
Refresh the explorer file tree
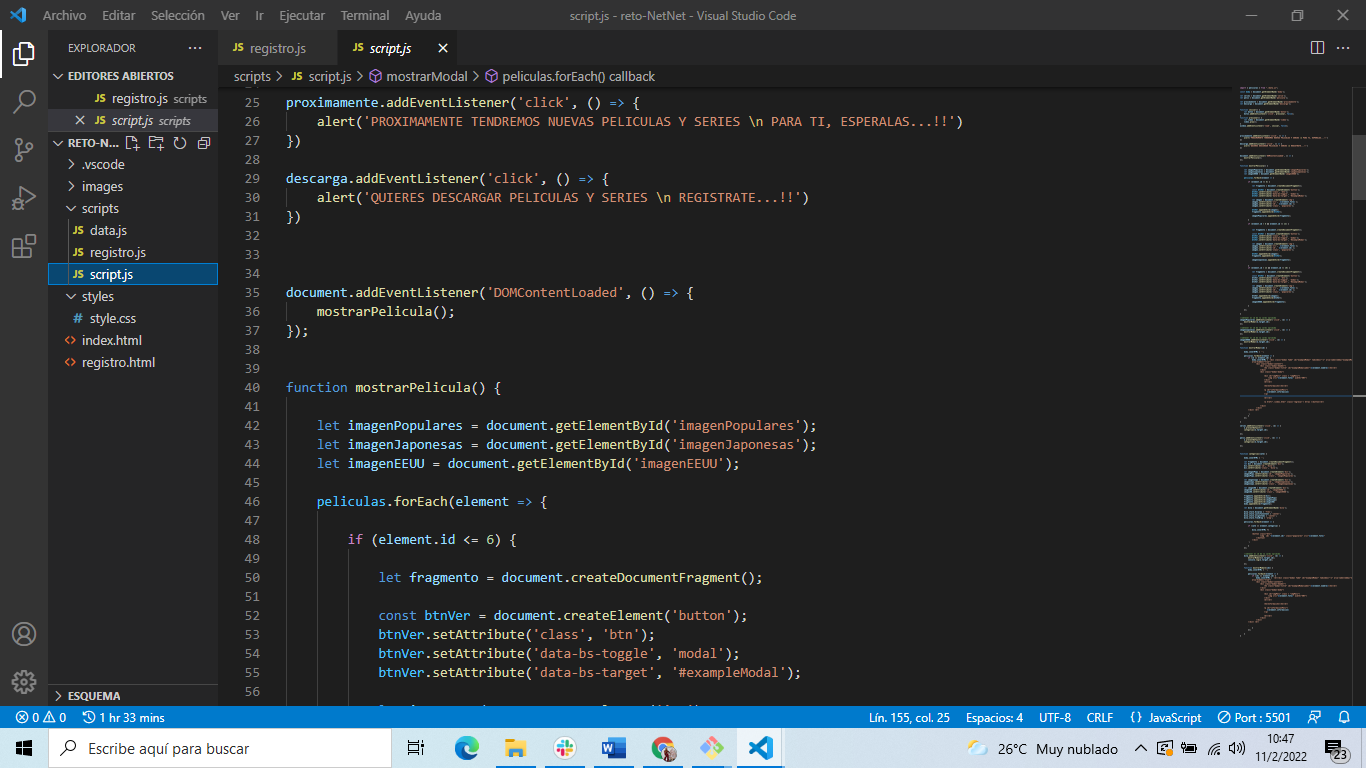(x=180, y=143)
